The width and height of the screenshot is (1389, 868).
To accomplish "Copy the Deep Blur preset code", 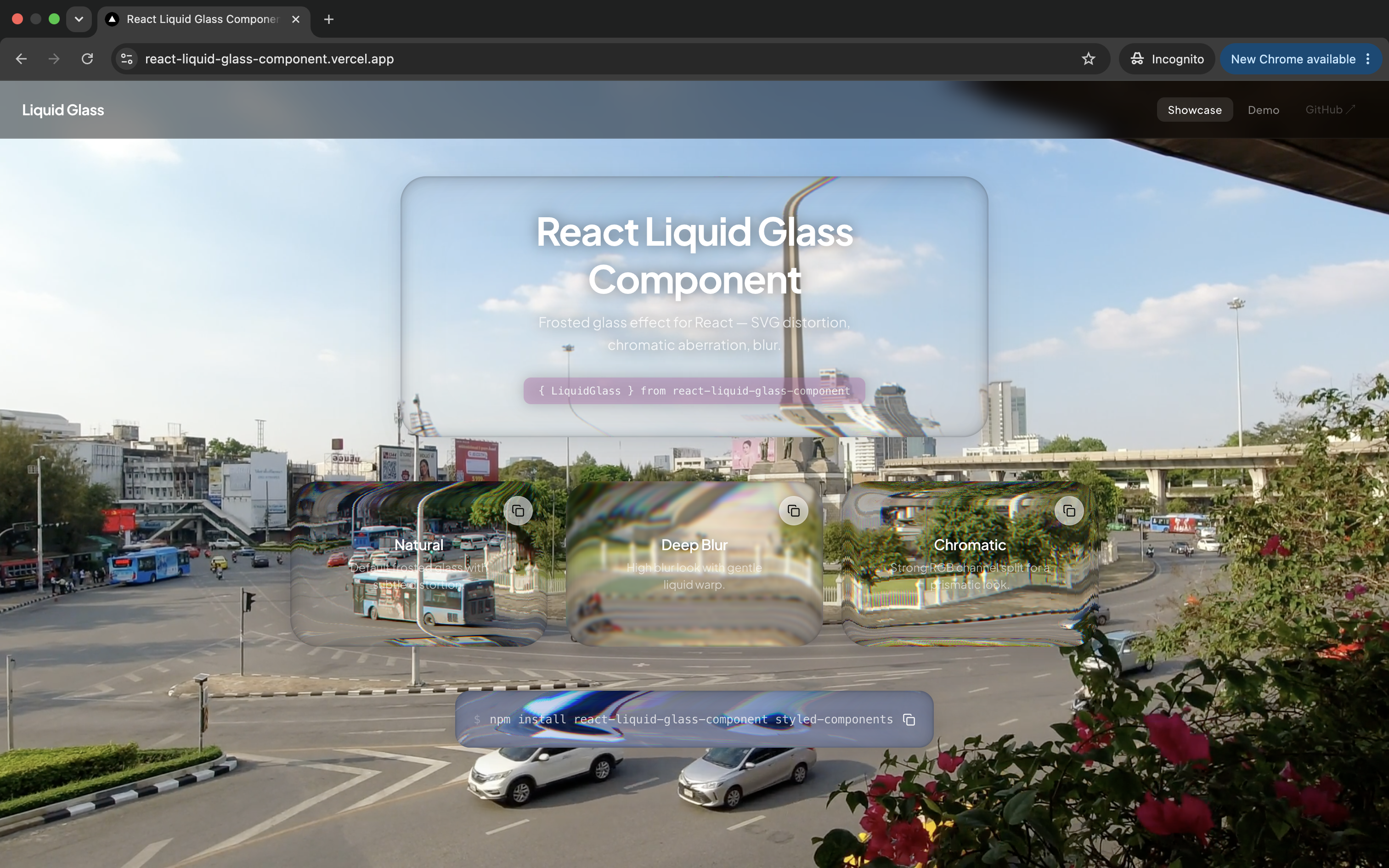I will [x=793, y=511].
